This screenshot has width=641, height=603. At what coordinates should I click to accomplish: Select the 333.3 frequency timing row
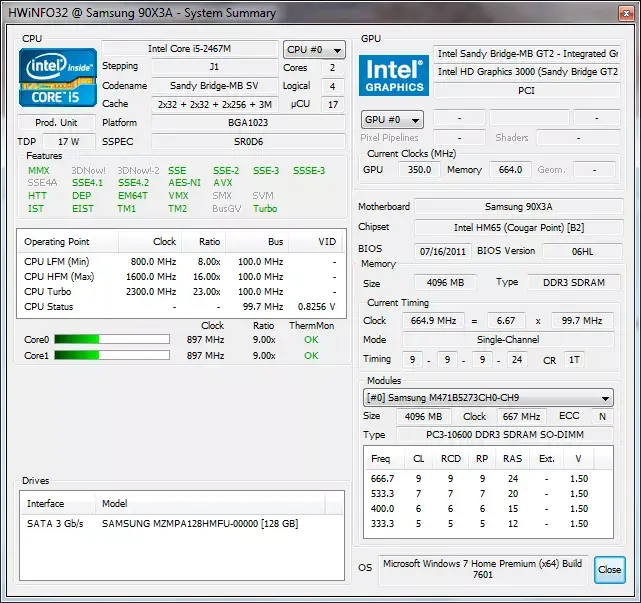point(488,524)
